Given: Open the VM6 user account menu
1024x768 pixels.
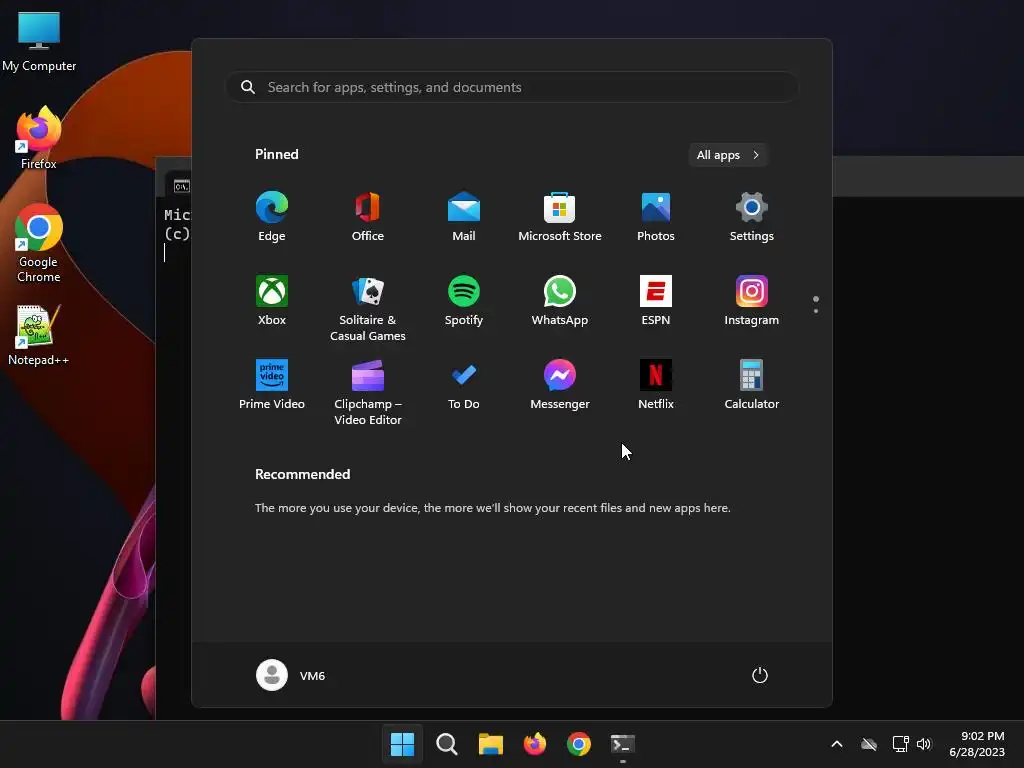Looking at the screenshot, I should [x=291, y=675].
